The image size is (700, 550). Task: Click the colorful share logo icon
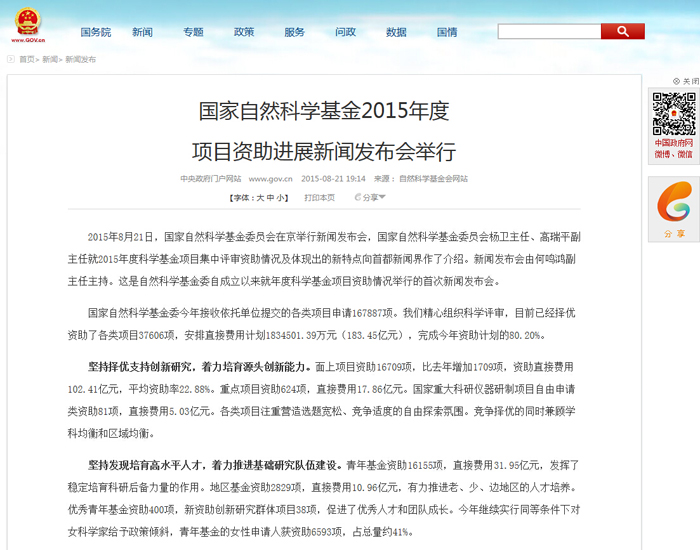click(673, 203)
